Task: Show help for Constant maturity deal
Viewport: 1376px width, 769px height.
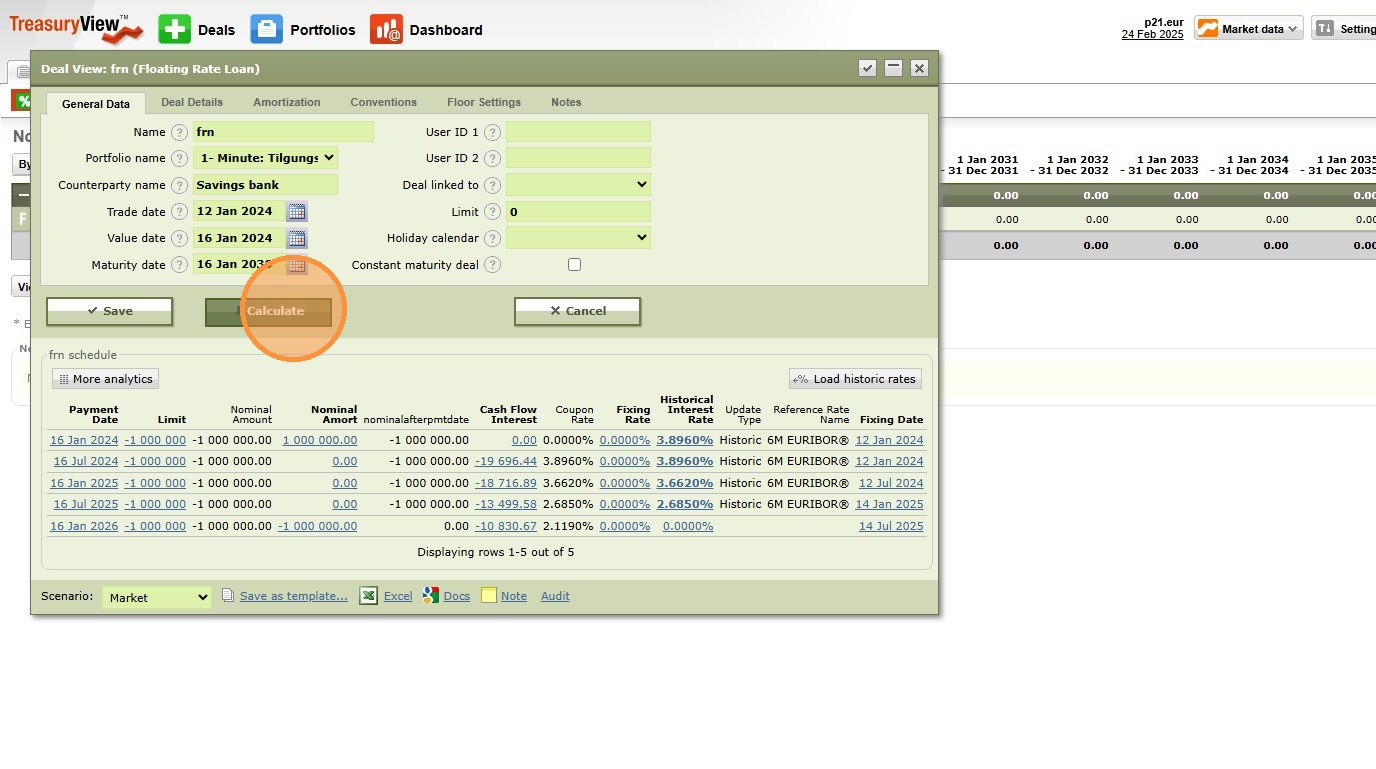Action: pos(492,265)
